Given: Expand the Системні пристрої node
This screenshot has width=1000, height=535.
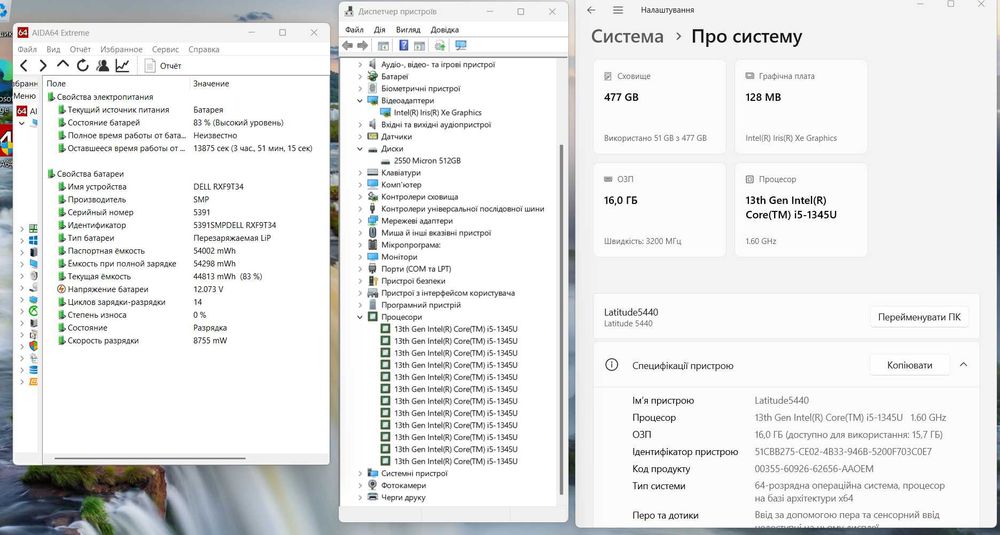Looking at the screenshot, I should [x=360, y=474].
